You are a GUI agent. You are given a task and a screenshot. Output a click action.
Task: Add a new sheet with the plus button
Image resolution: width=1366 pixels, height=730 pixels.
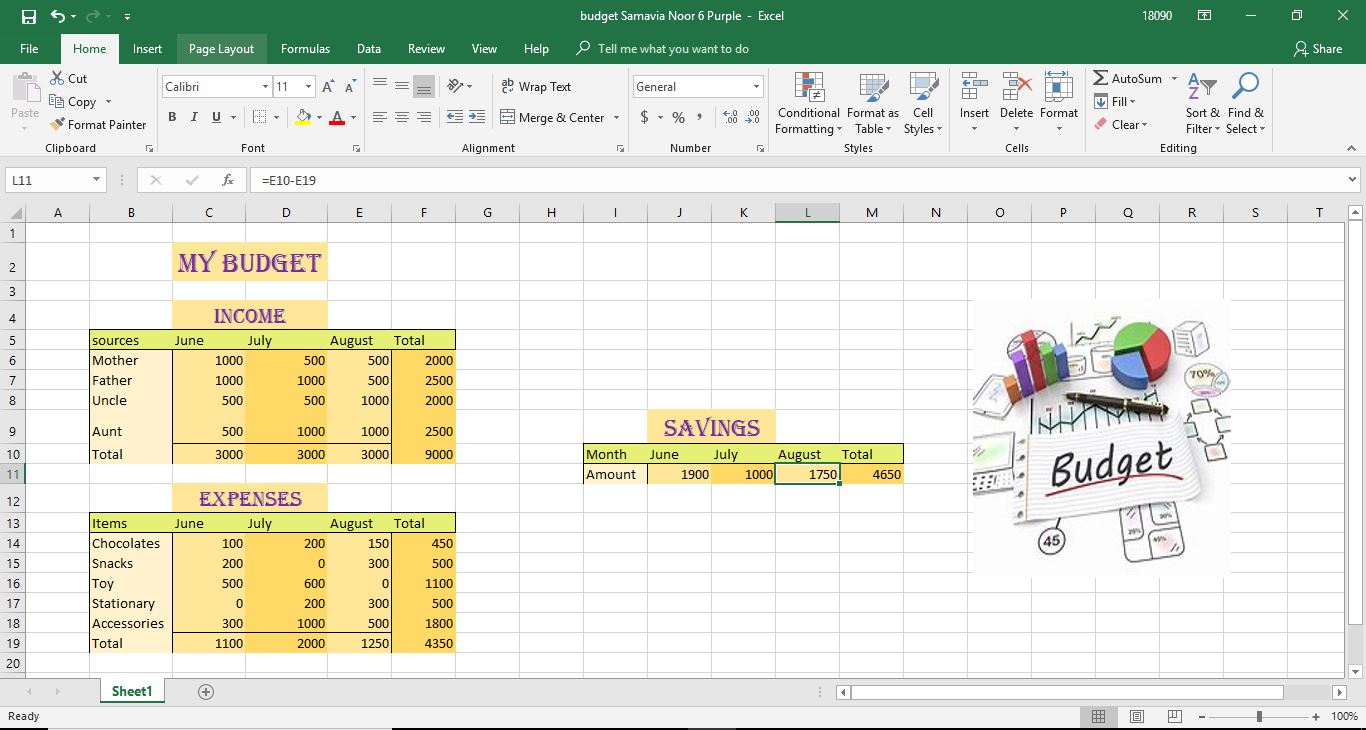pos(205,691)
